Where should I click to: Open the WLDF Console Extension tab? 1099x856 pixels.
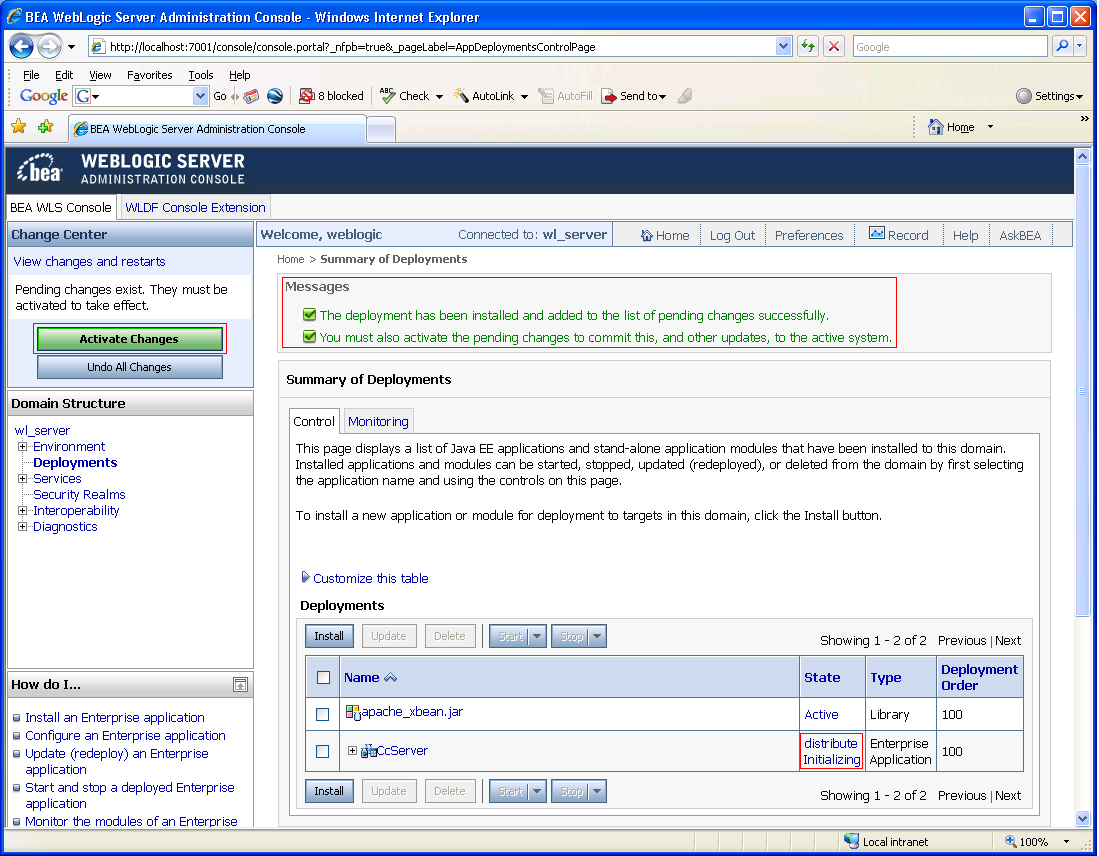point(196,208)
